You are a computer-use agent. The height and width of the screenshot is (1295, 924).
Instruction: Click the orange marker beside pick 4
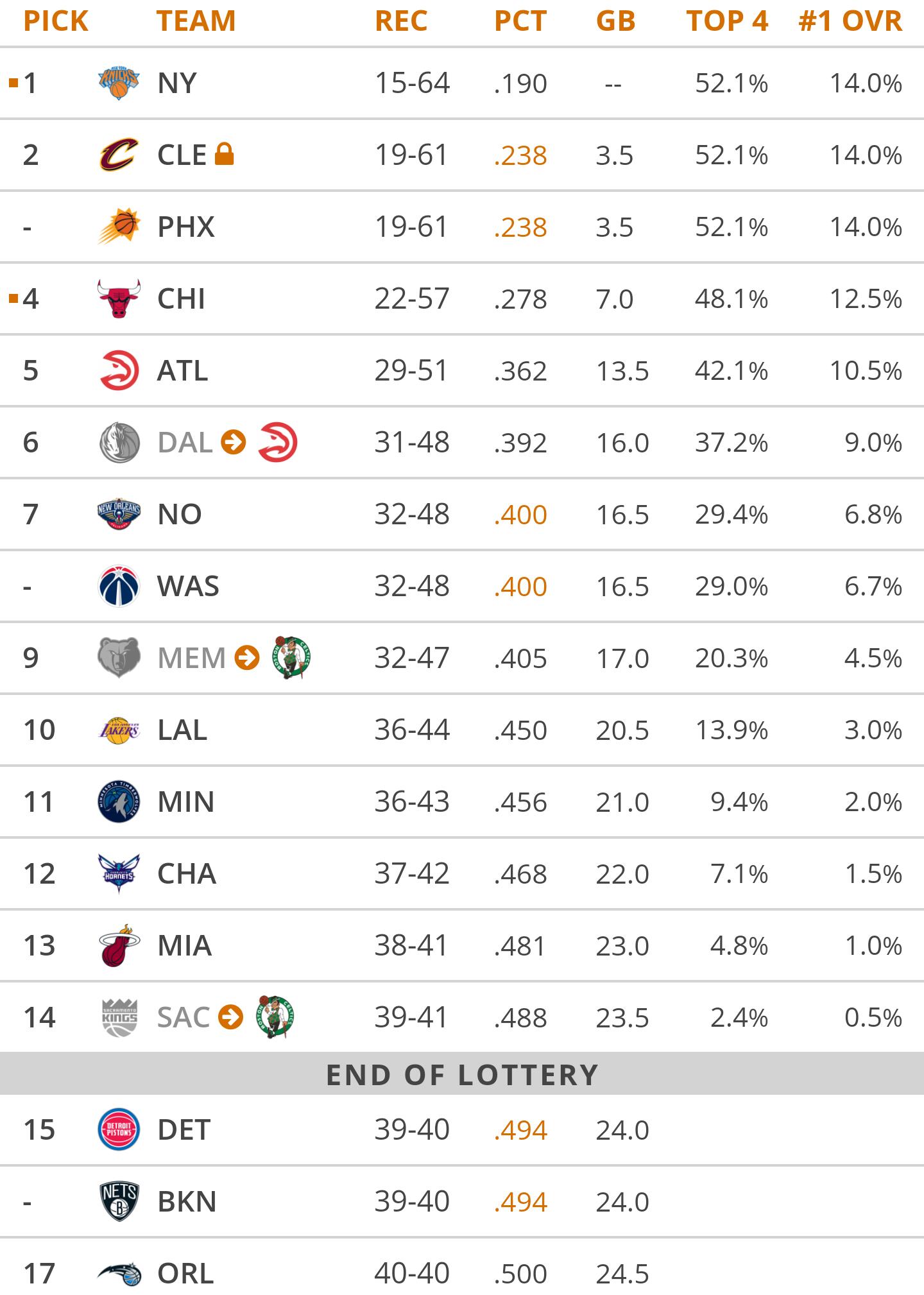pos(13,298)
